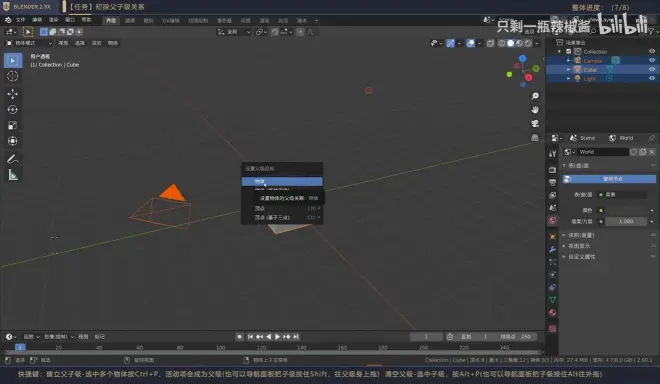This screenshot has width=660, height=384.
Task: Open the overlays options dropdown arrow
Action: coord(479,43)
